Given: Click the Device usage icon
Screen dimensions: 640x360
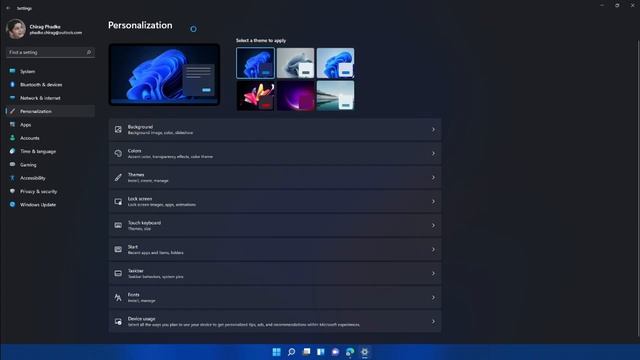Looking at the screenshot, I should coord(118,322).
